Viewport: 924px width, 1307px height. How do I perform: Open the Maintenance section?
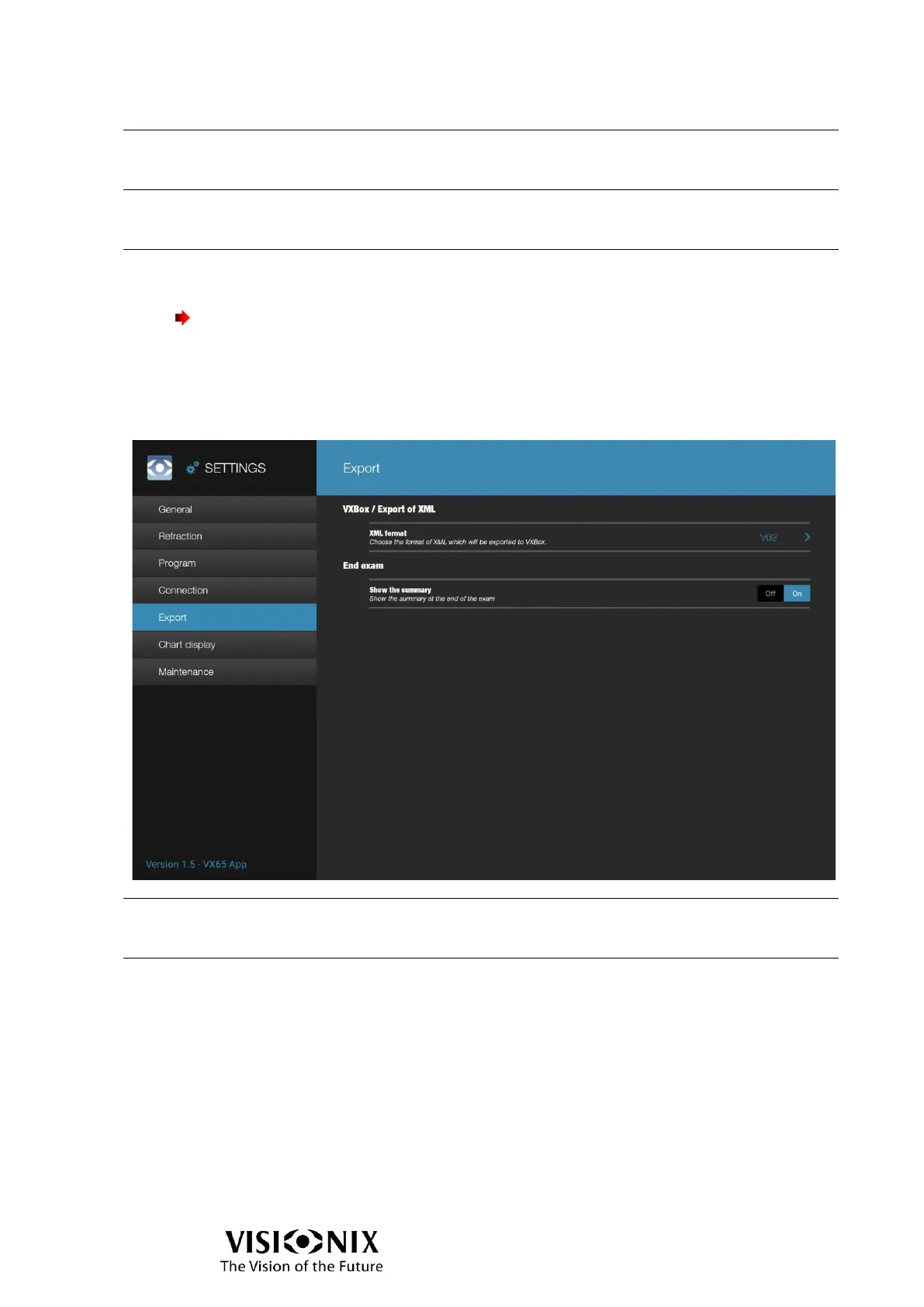(x=224, y=672)
